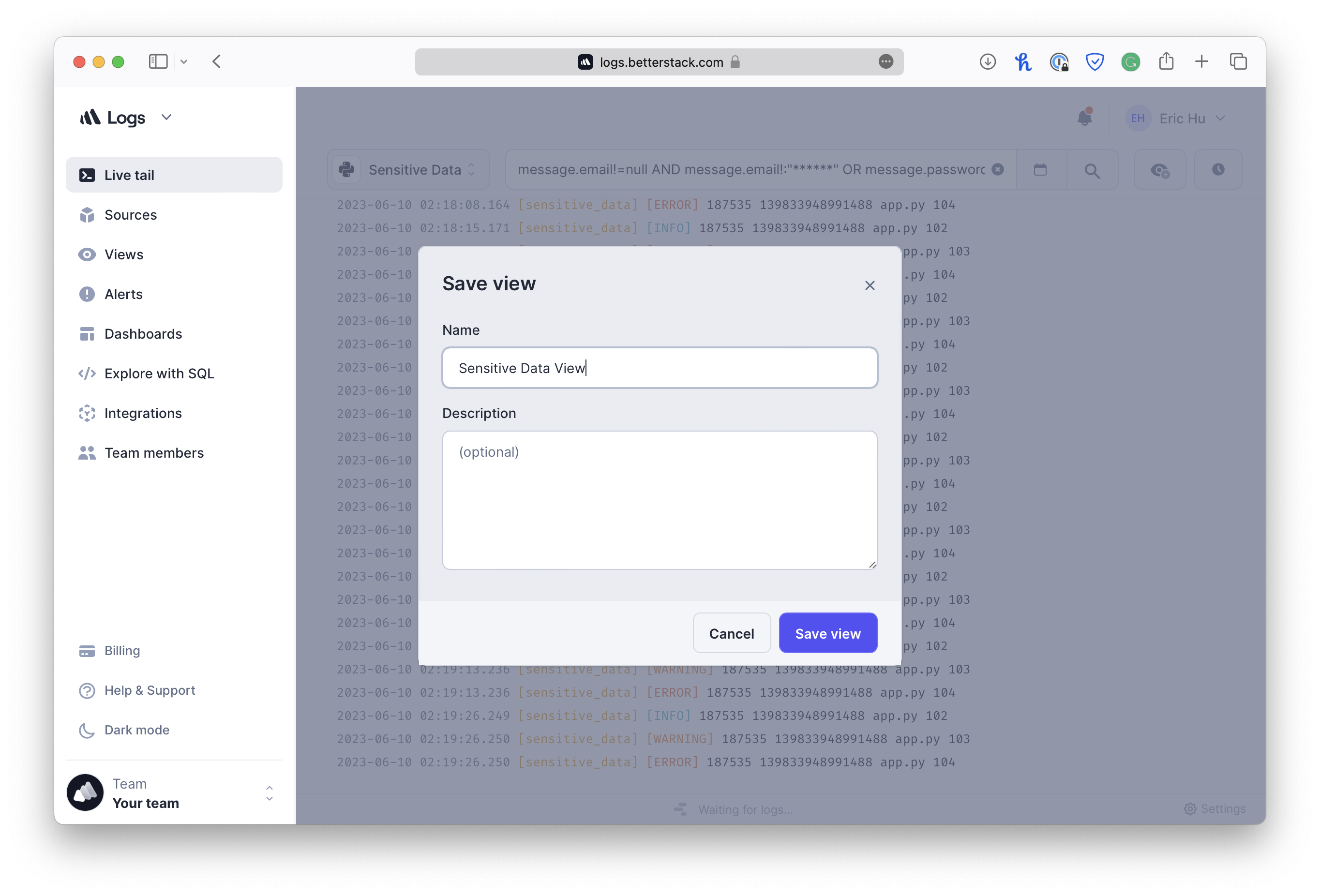Screen dimensions: 1320x896
Task: Go to Sources in sidebar
Action: point(174,215)
